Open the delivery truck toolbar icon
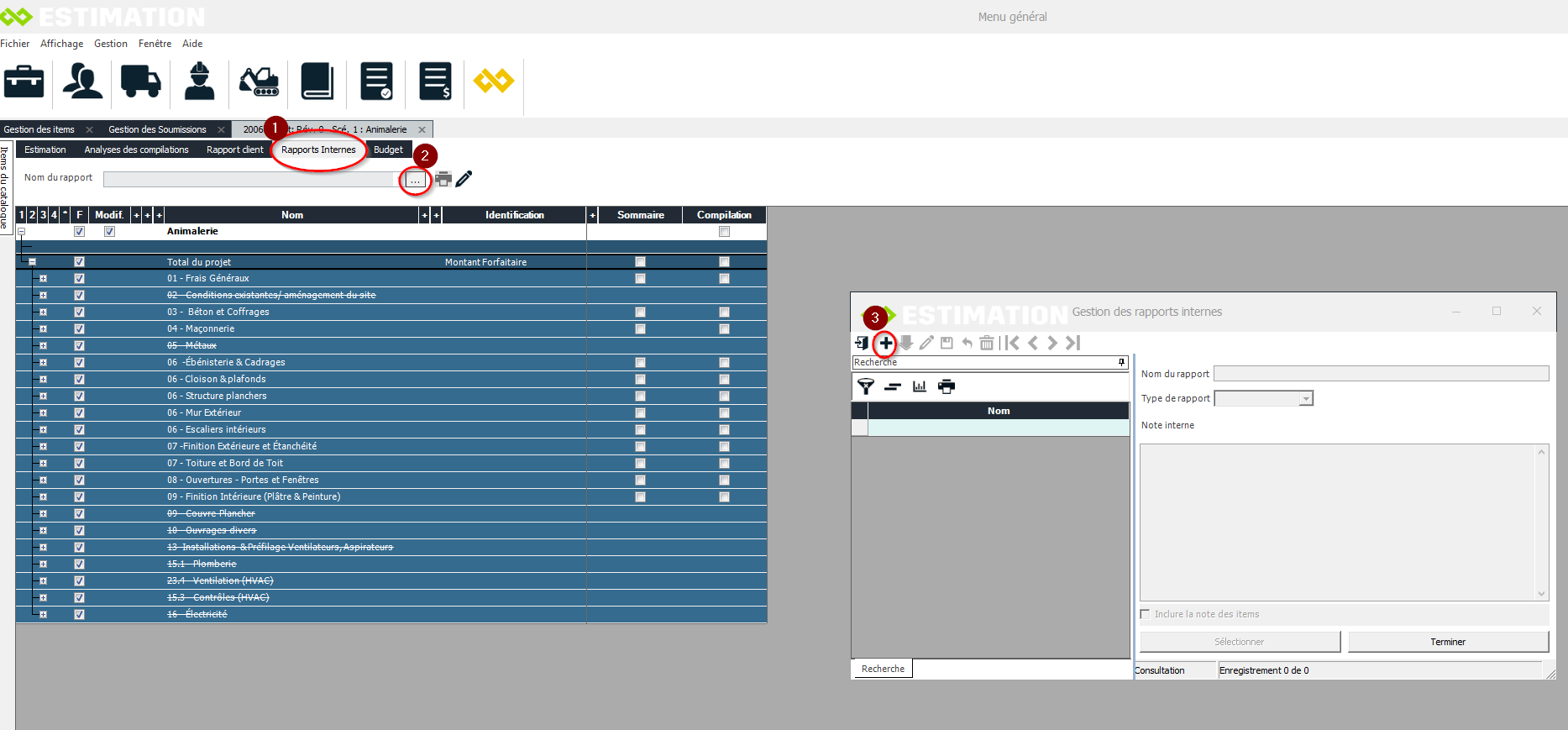The image size is (1568, 730). (140, 81)
